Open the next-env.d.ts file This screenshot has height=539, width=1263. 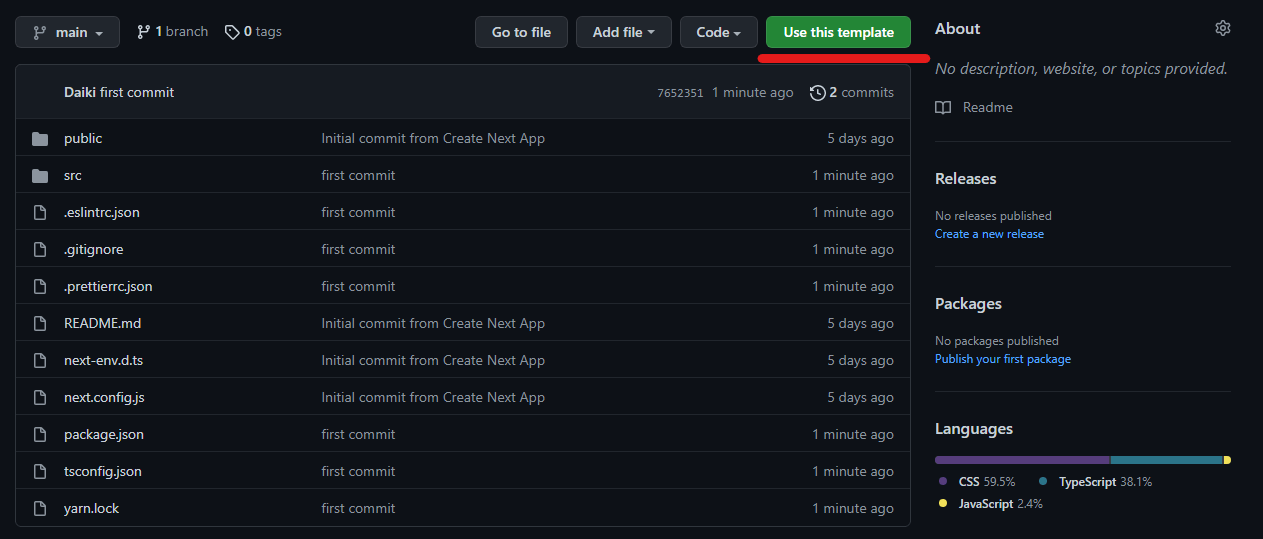point(103,360)
